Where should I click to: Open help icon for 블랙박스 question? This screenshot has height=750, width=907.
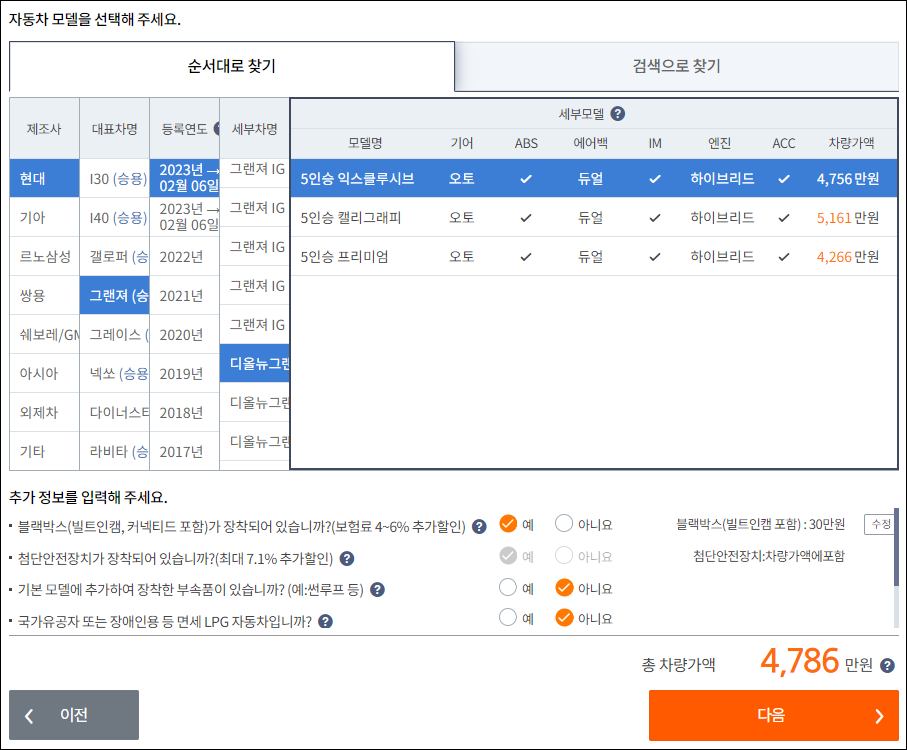479,527
